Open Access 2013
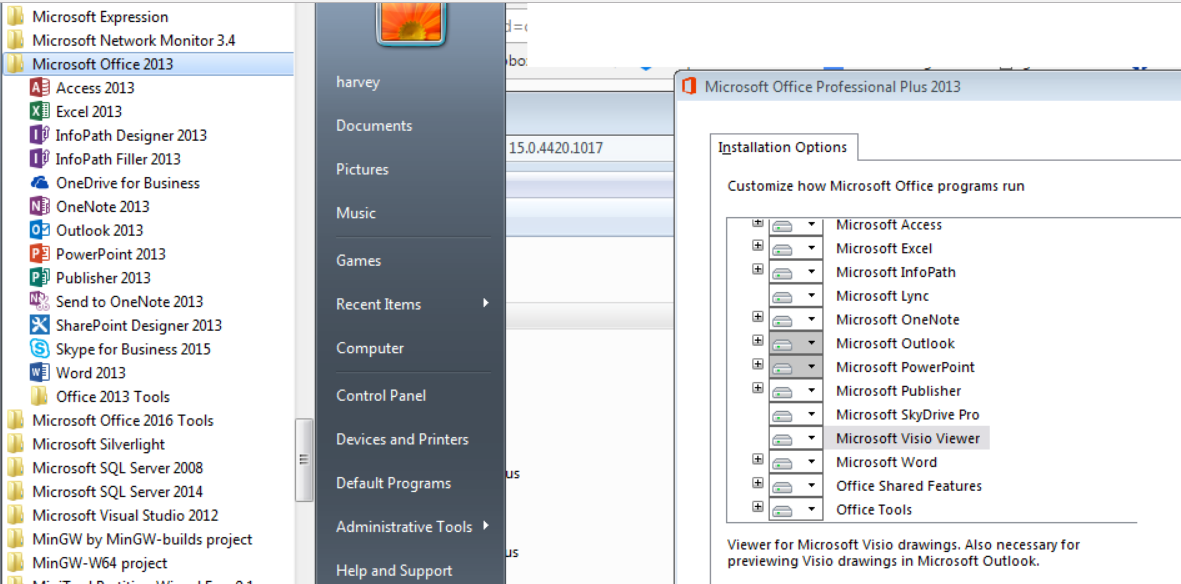The height and width of the screenshot is (584, 1181). point(97,87)
